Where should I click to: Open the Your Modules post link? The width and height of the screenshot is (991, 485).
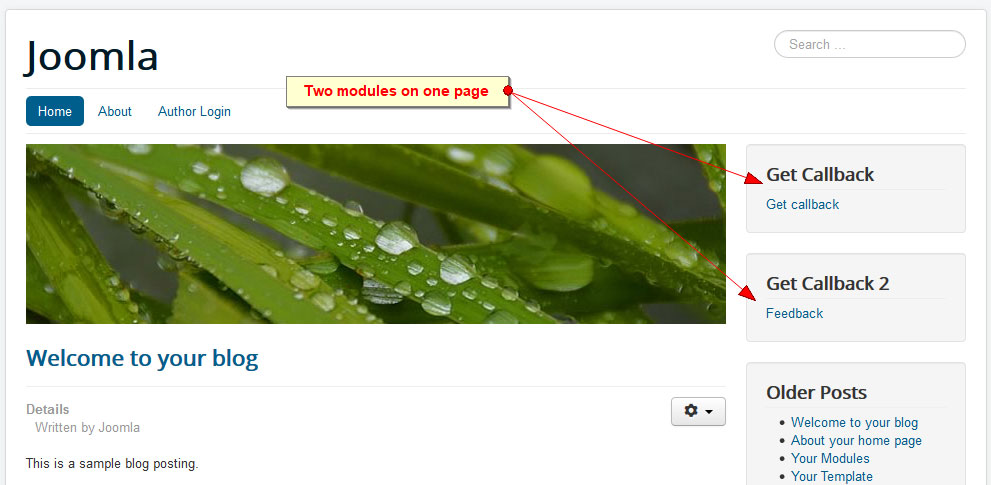point(830,458)
